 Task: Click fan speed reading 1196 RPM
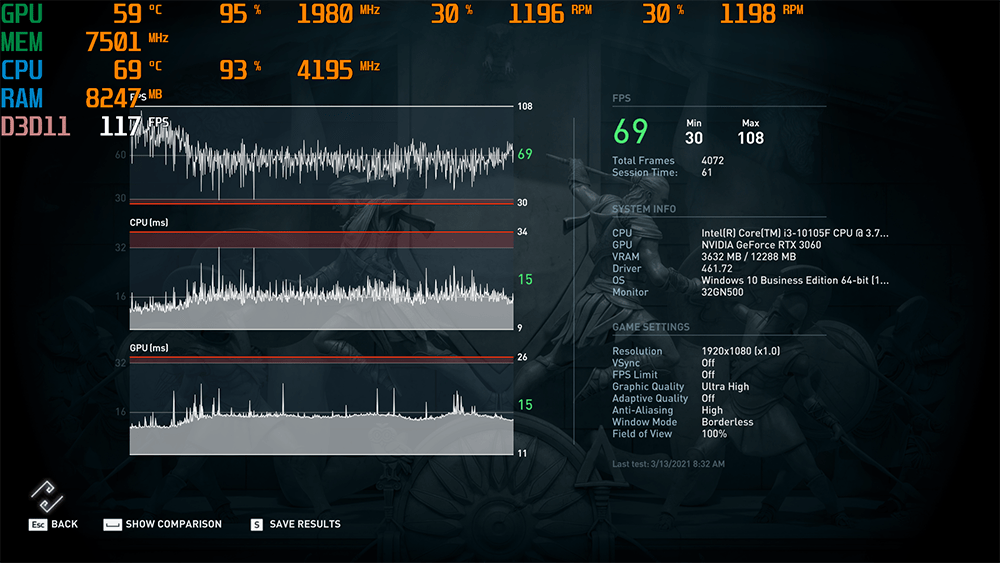pos(550,13)
